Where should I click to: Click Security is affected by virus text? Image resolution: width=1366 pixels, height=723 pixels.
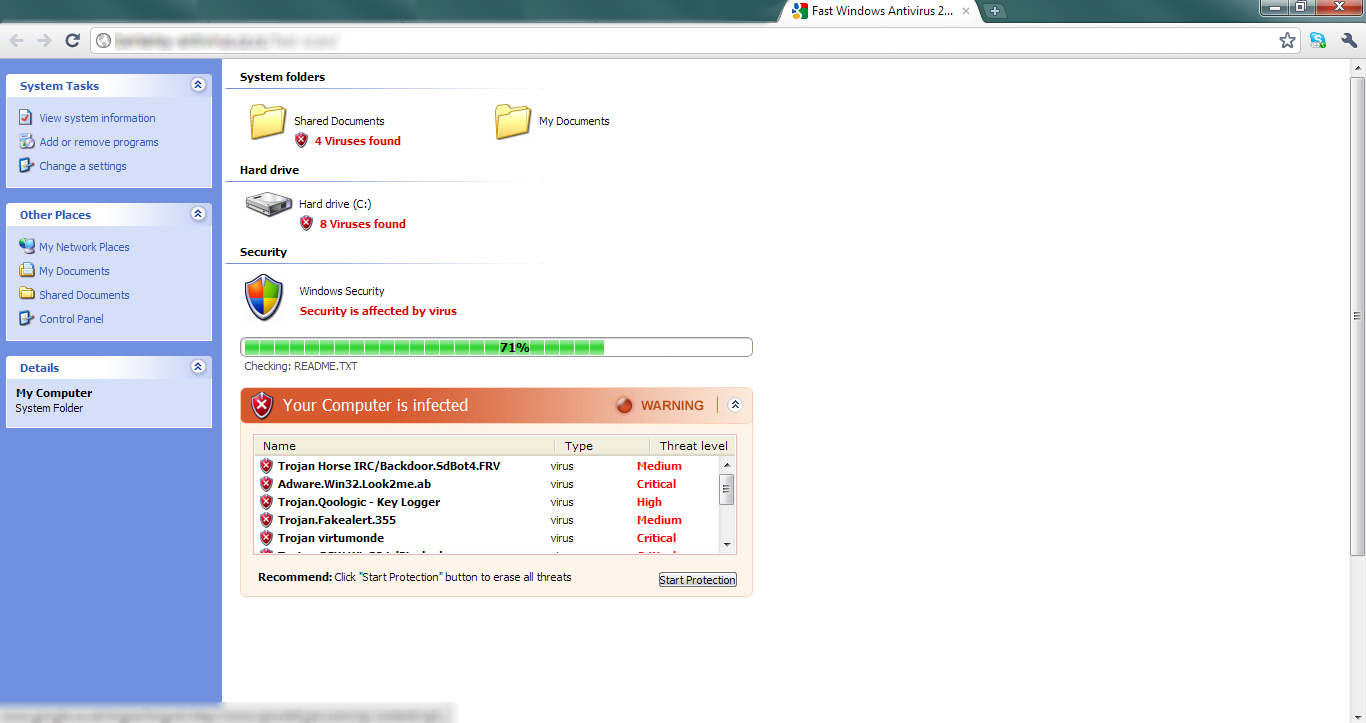point(378,311)
